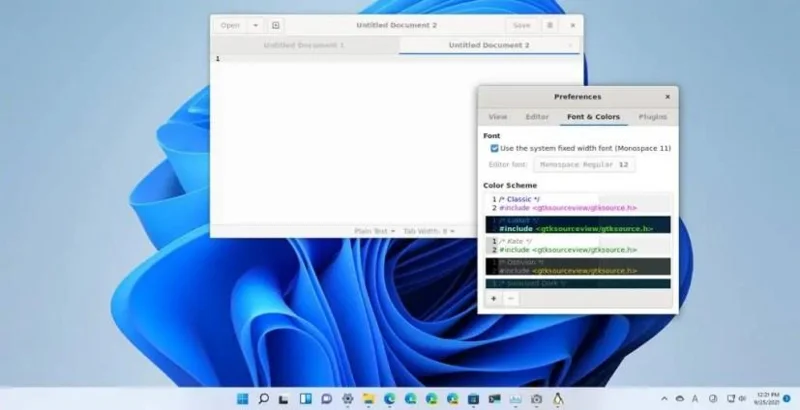This screenshot has width=800, height=410.
Task: Click the Open button in the editor
Action: 231,25
